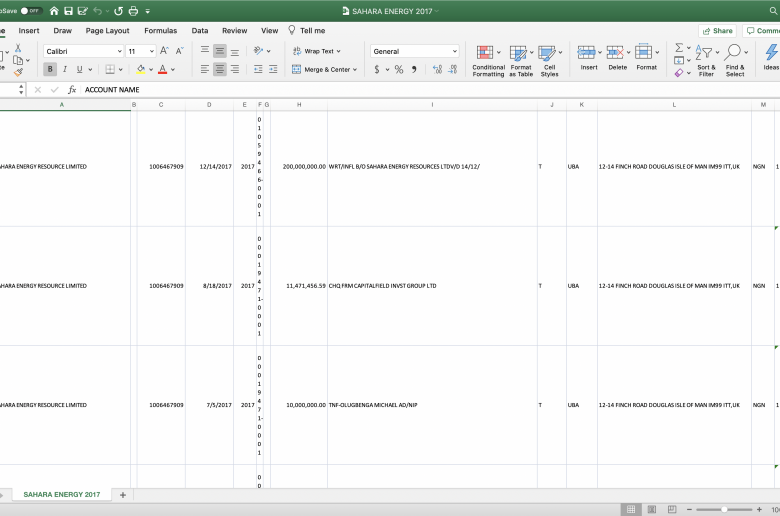Apply the red font color

[x=162, y=69]
